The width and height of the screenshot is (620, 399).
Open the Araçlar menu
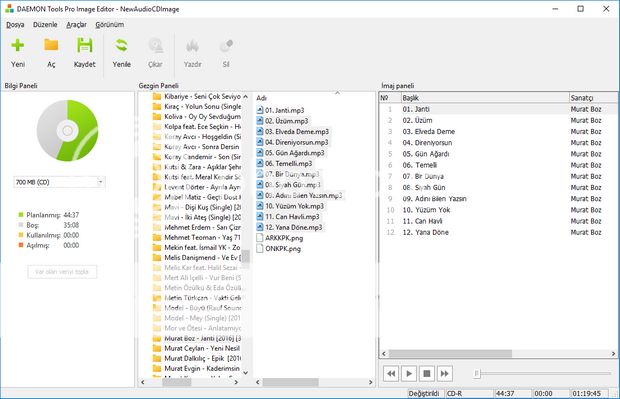pos(76,25)
